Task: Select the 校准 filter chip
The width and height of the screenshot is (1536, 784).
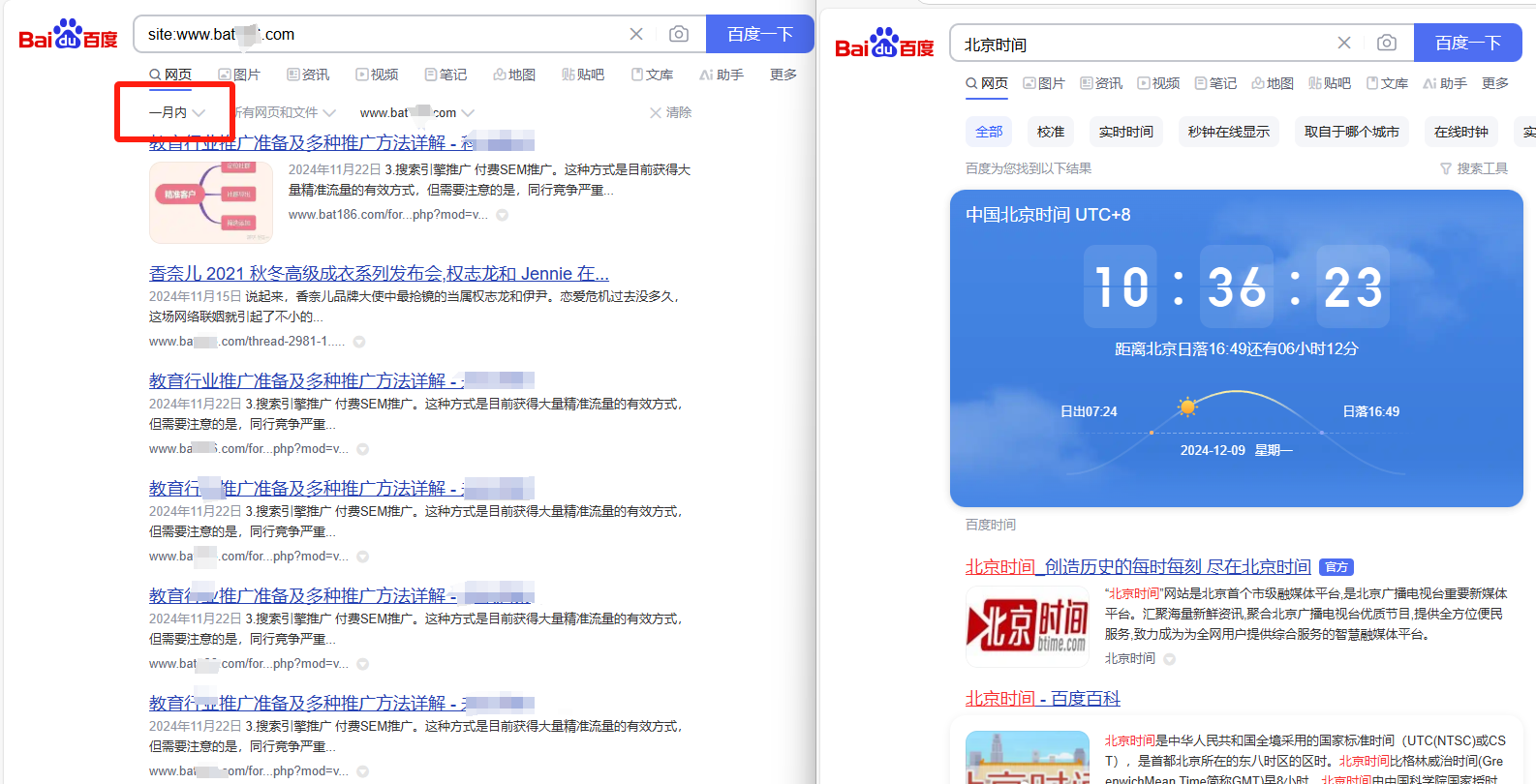Action: pyautogui.click(x=1051, y=132)
